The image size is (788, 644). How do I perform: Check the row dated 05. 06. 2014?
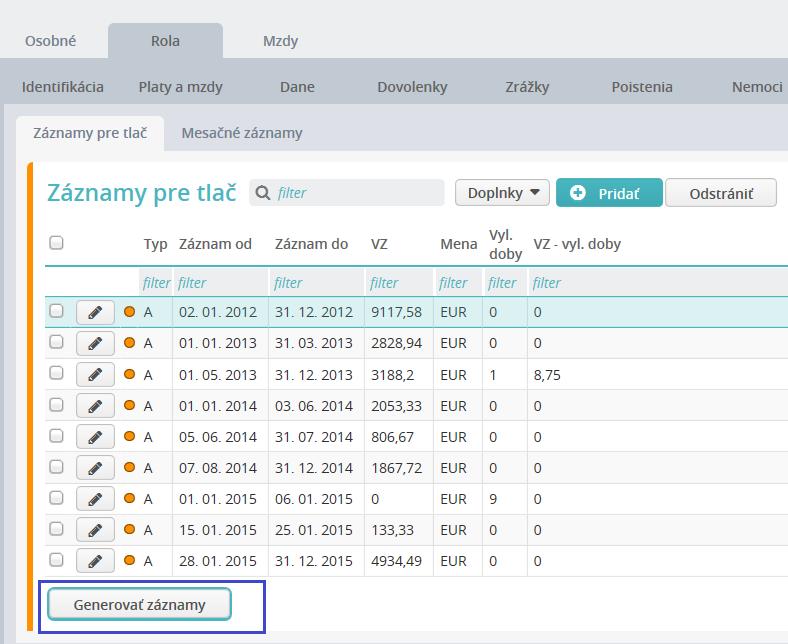pos(56,436)
